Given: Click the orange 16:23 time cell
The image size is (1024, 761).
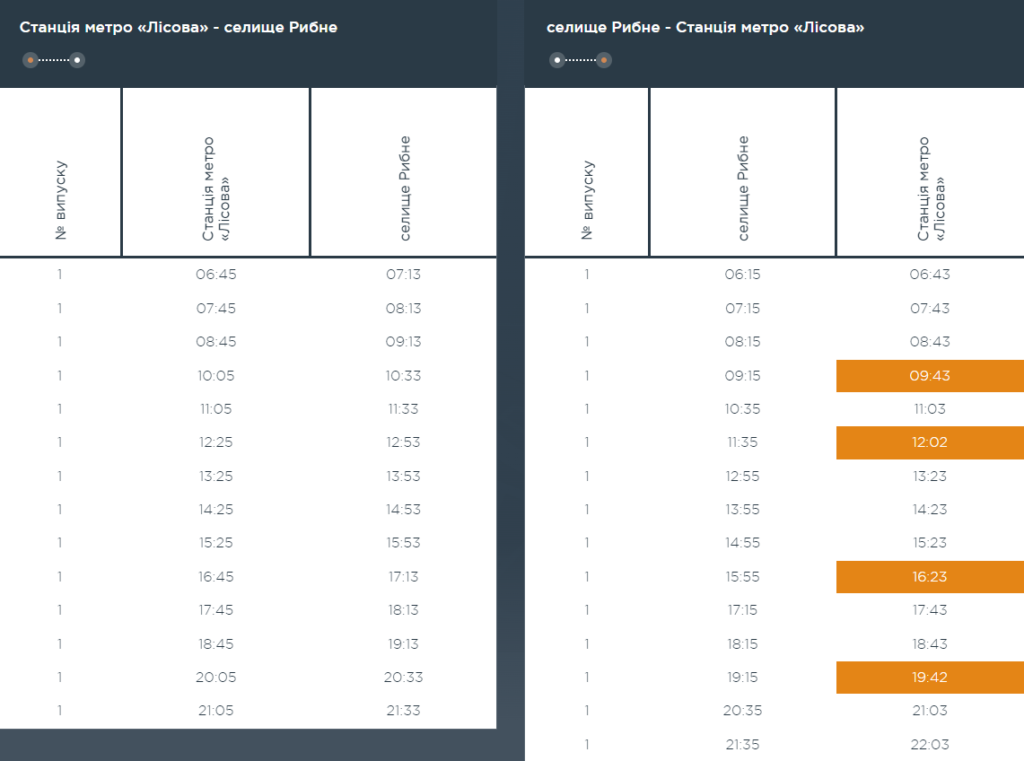Looking at the screenshot, I should click(x=929, y=577).
